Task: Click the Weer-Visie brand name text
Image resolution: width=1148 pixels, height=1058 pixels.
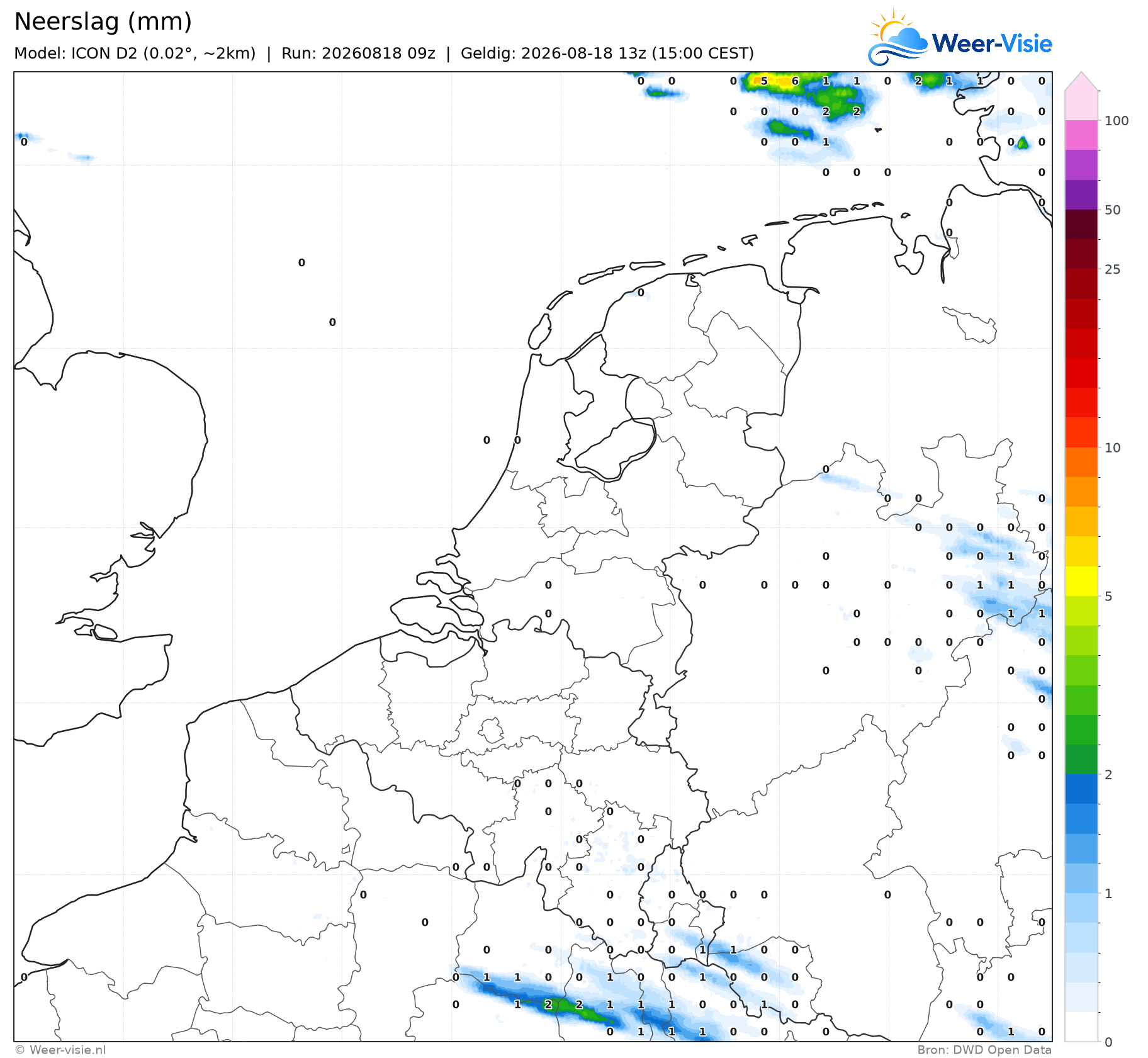Action: 992,43
